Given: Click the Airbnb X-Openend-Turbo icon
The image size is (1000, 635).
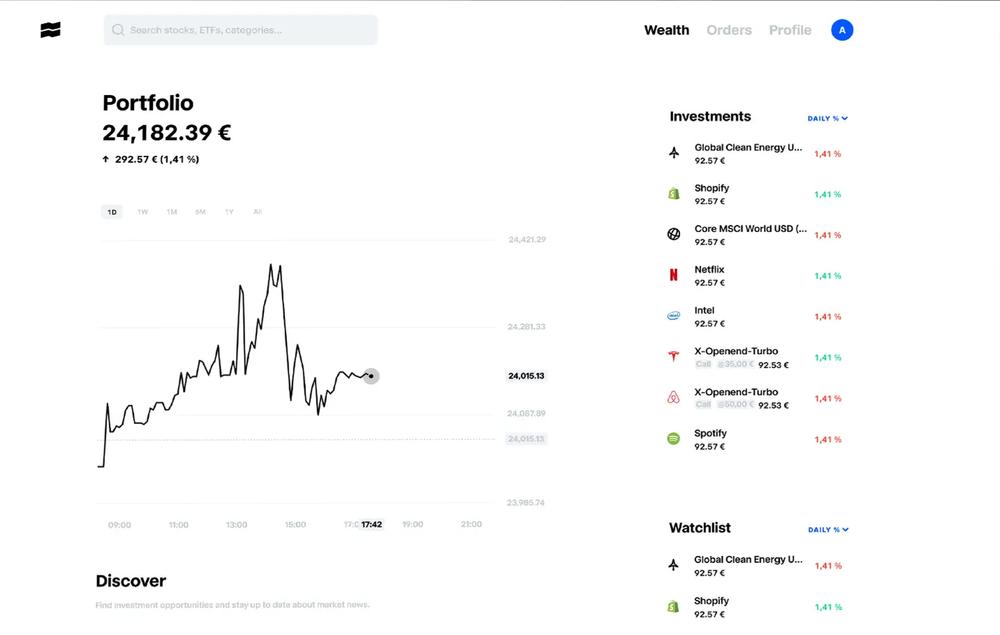Looking at the screenshot, I should pos(673,397).
